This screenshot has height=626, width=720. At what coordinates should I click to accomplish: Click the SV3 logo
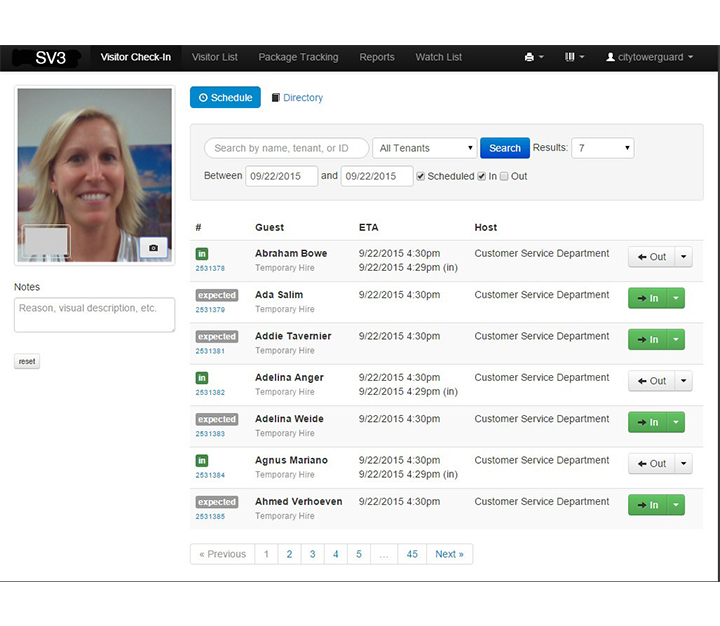(50, 58)
